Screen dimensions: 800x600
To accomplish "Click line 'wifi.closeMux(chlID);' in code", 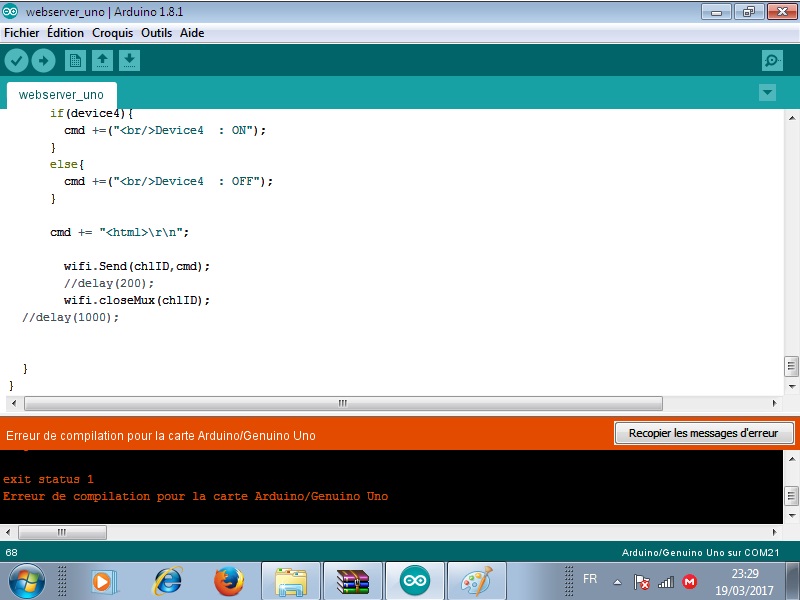I will tap(137, 301).
